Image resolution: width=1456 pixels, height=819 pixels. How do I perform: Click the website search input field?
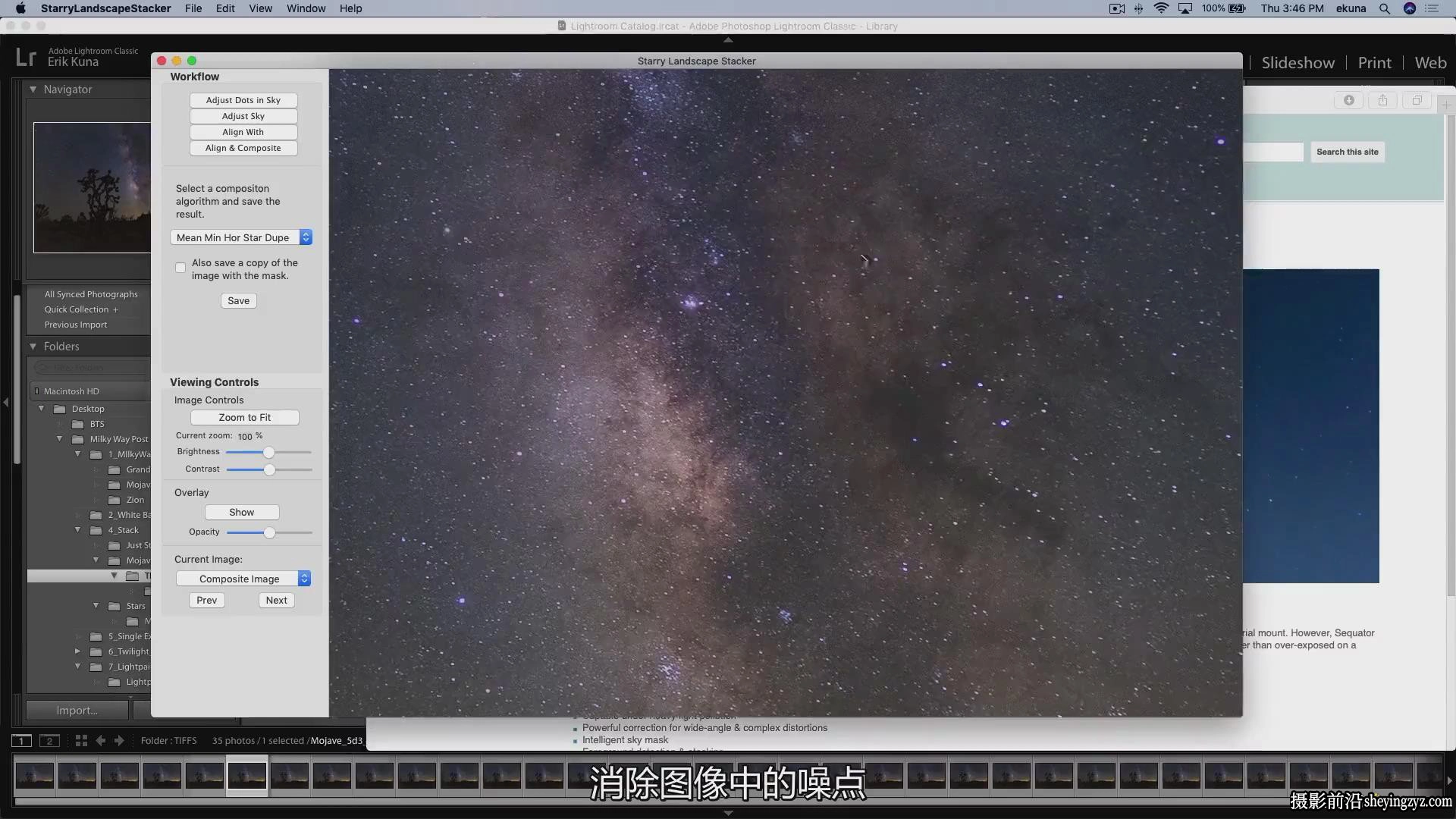coord(1273,152)
